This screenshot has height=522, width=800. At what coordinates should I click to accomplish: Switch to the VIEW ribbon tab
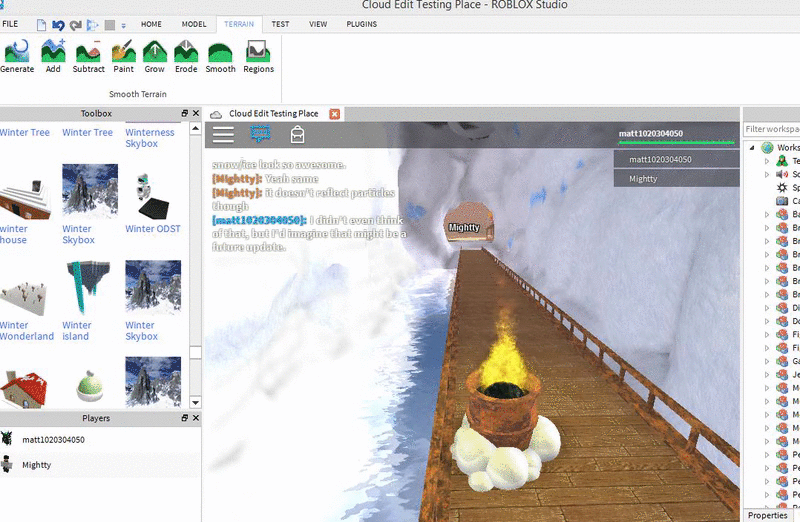318,24
